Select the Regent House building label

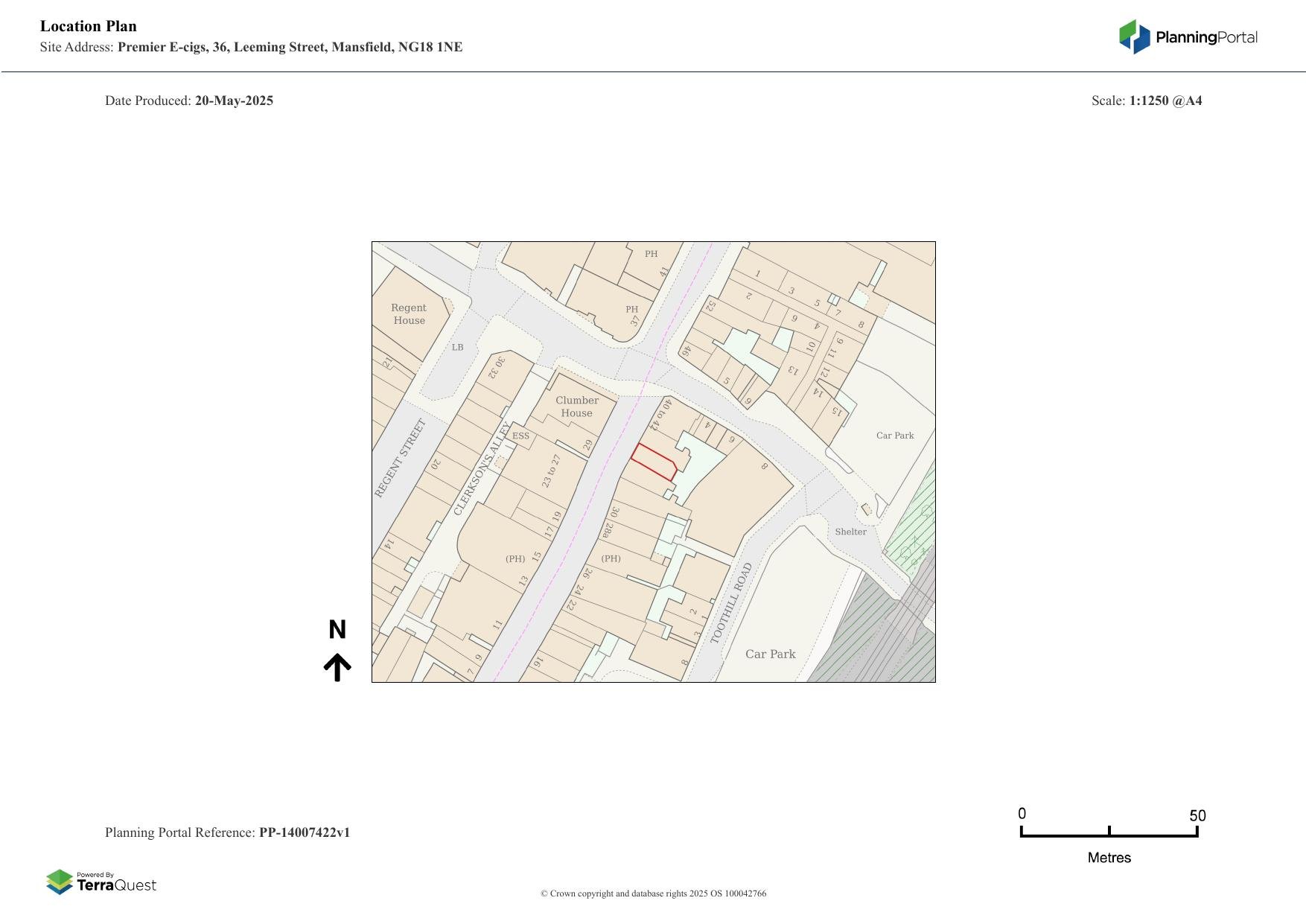coord(409,314)
